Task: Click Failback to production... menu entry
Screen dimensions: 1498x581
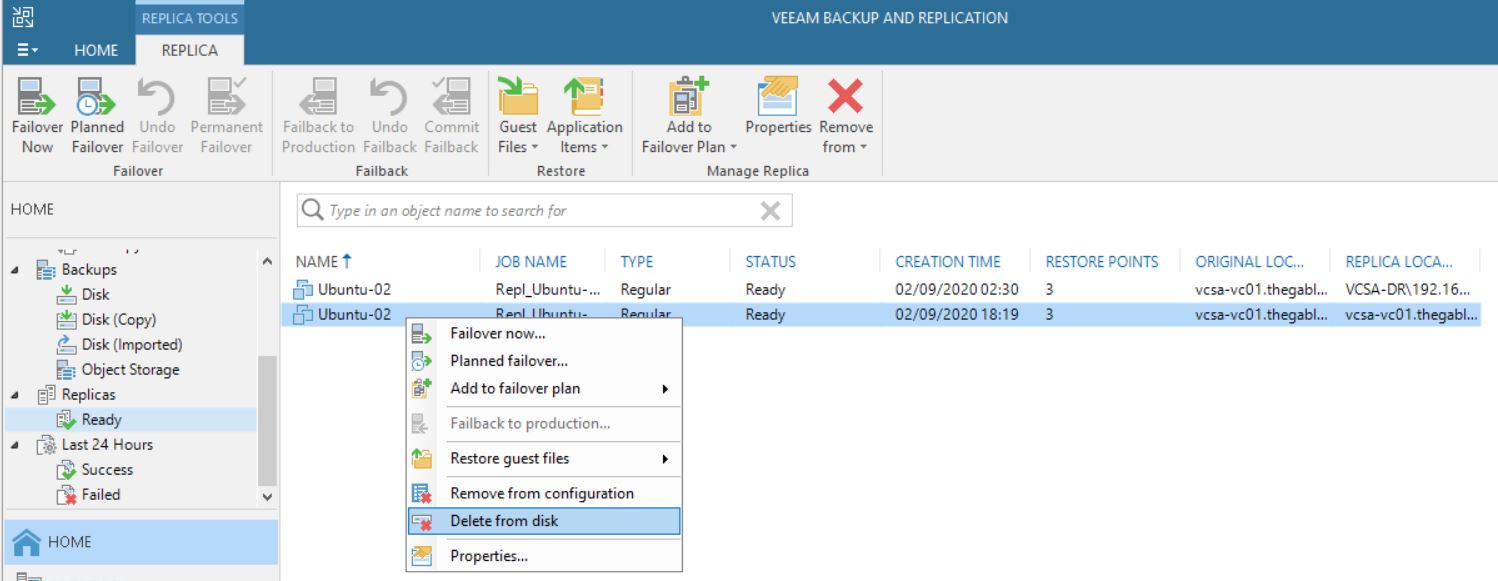Action: pos(544,423)
